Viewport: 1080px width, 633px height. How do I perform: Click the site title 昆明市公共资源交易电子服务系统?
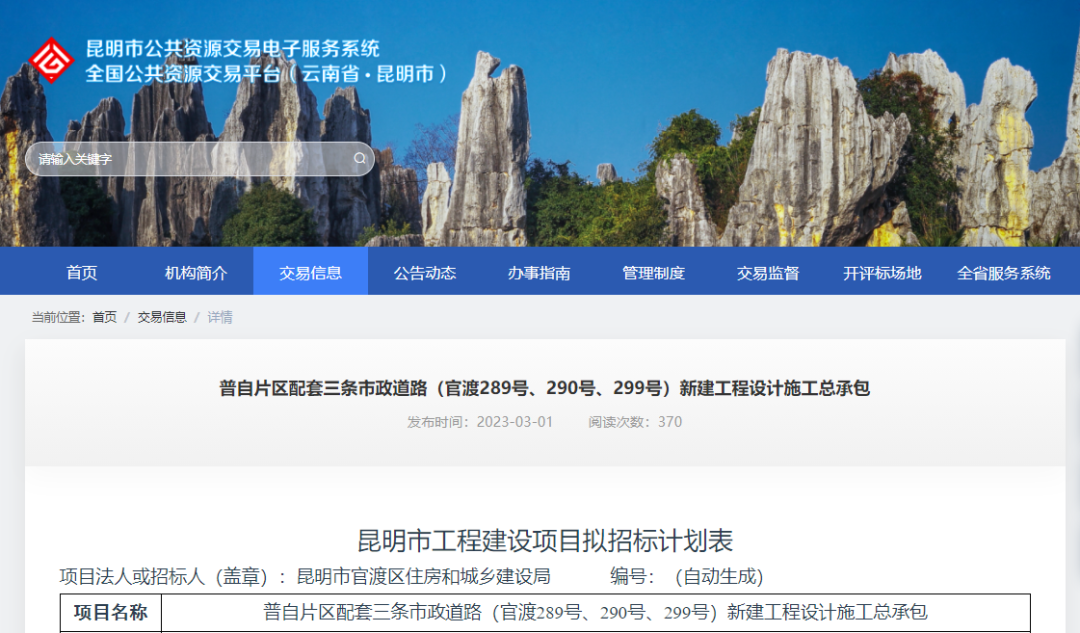(233, 49)
